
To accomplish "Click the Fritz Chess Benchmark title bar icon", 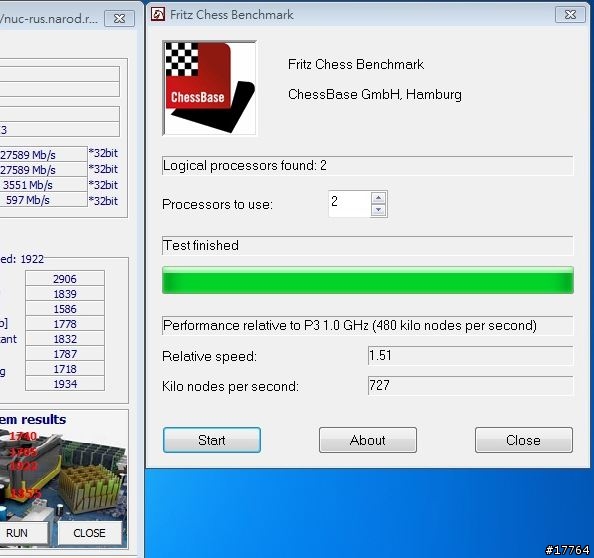I will pos(158,14).
